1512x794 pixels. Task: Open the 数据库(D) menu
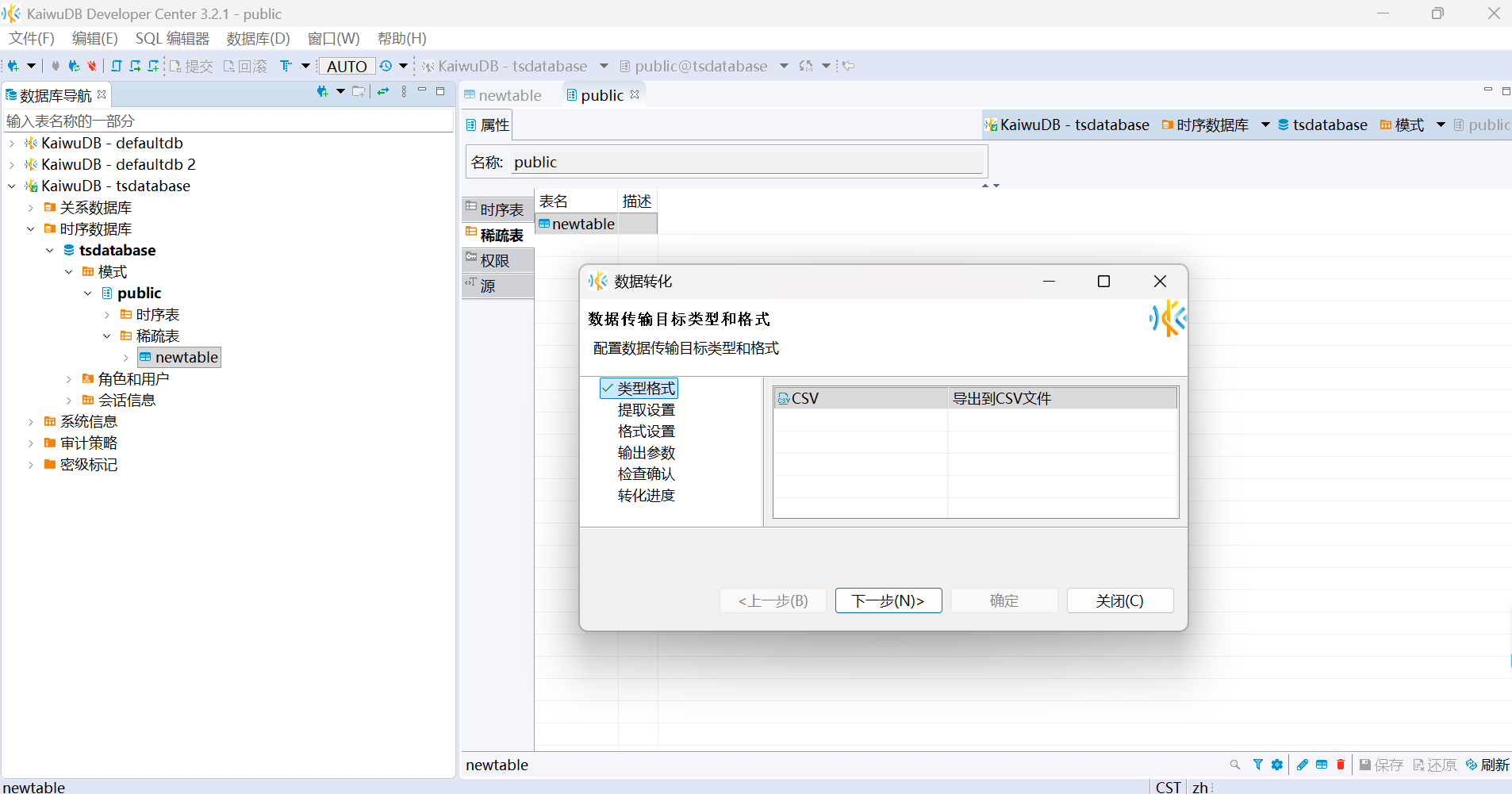pyautogui.click(x=259, y=38)
